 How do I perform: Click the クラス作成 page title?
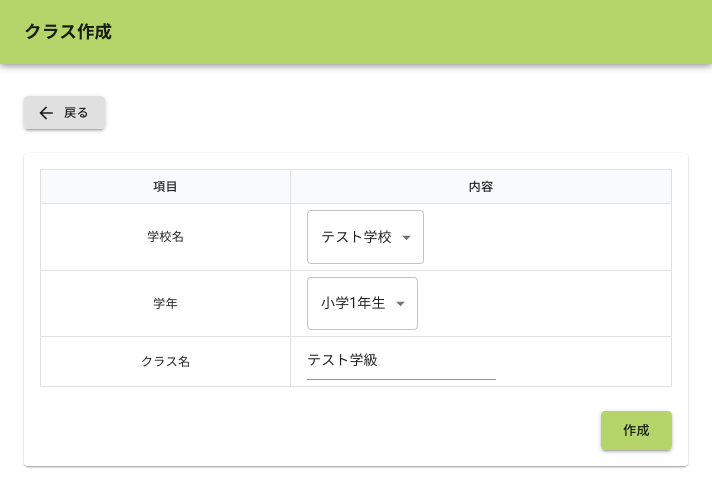point(68,32)
